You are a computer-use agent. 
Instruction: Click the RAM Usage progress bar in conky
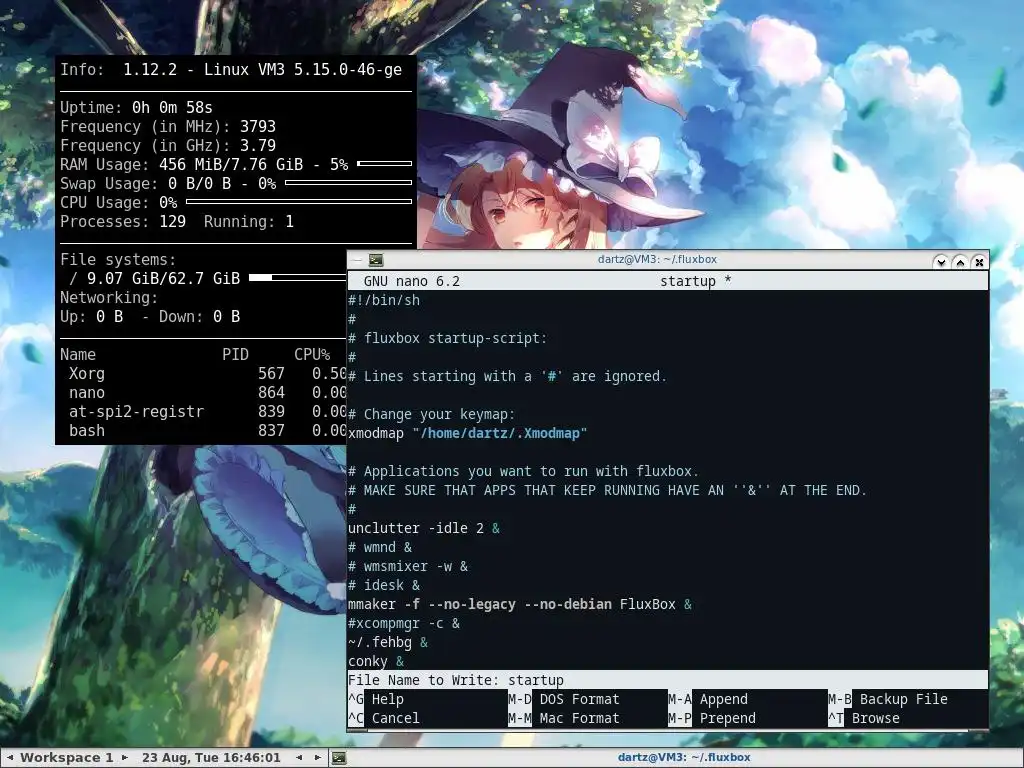point(385,163)
